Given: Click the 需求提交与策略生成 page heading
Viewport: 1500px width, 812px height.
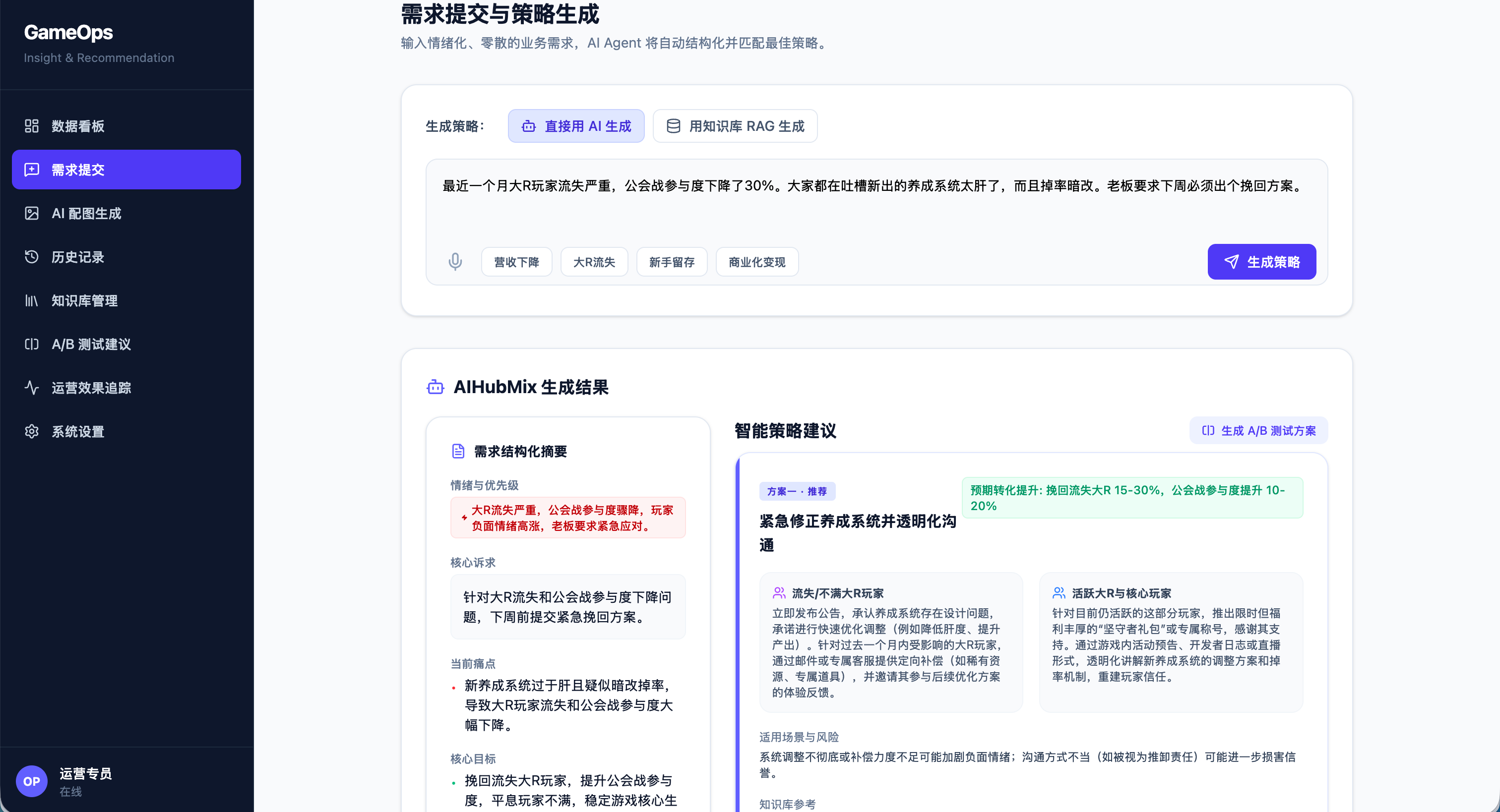Looking at the screenshot, I should coord(500,14).
